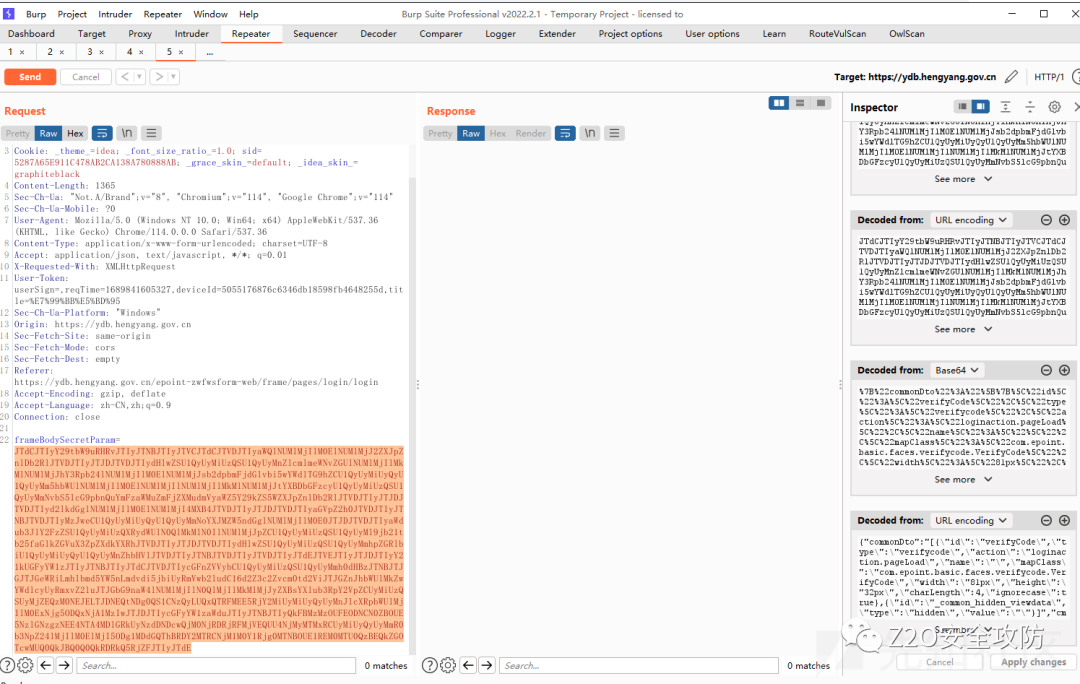This screenshot has height=684, width=1080.
Task: Switch to tabbed layout view
Action: point(820,103)
